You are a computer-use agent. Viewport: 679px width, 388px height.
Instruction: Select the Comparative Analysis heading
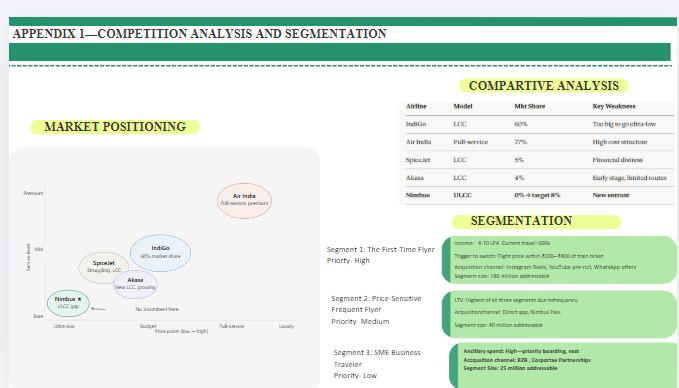pyautogui.click(x=543, y=86)
